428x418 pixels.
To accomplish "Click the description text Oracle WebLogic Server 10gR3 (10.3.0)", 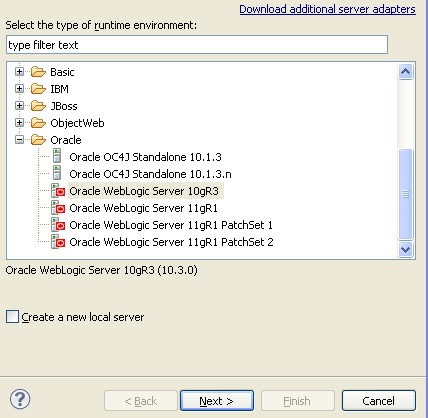I will 102,270.
